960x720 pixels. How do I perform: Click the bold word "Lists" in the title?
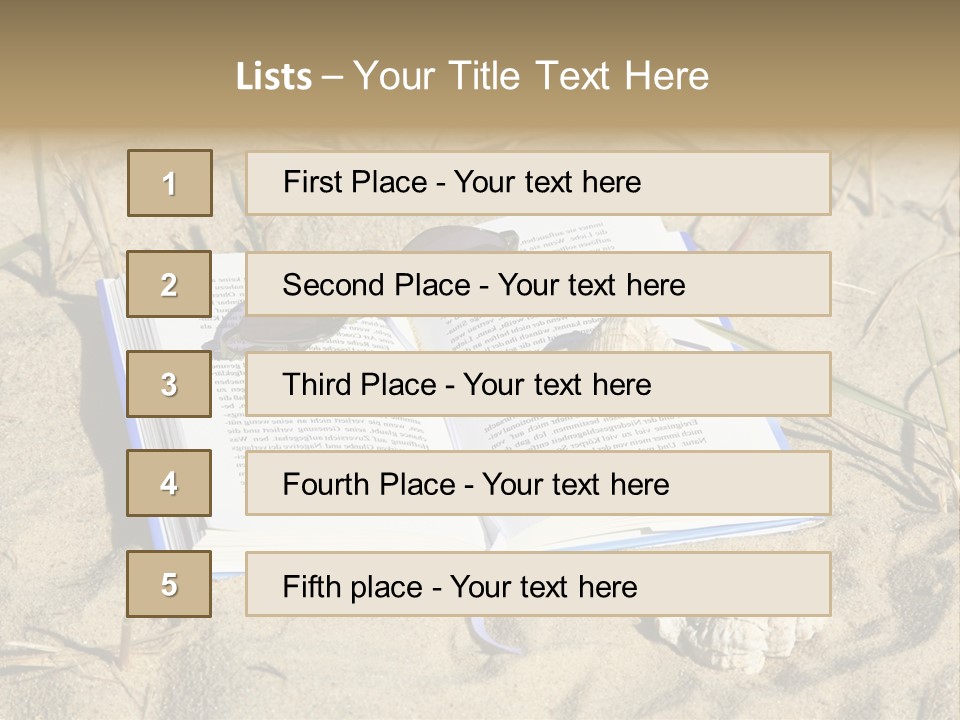click(x=274, y=76)
